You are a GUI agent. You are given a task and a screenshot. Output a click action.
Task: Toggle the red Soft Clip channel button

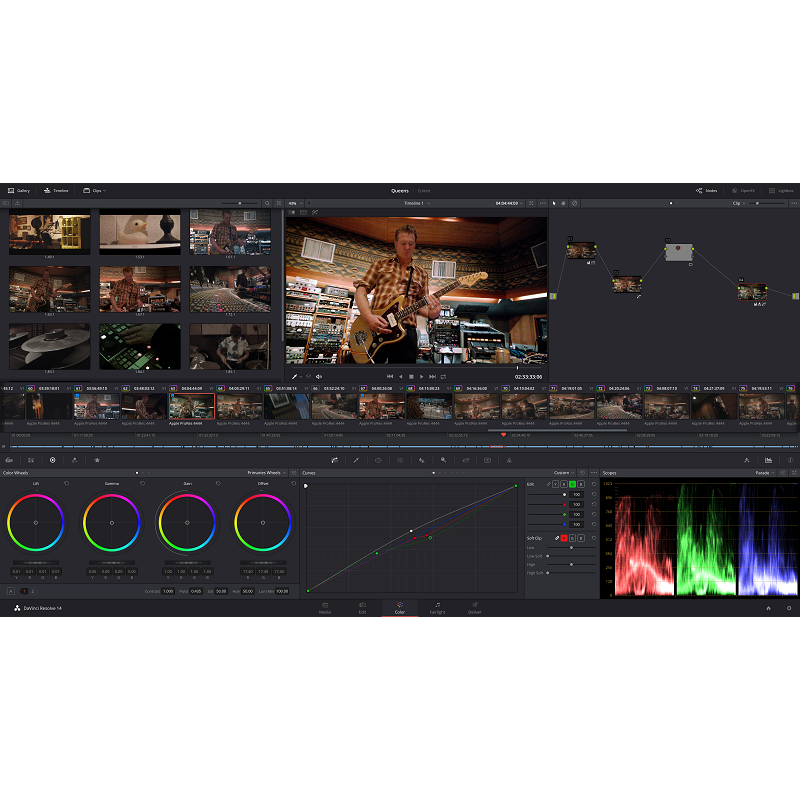pyautogui.click(x=564, y=538)
